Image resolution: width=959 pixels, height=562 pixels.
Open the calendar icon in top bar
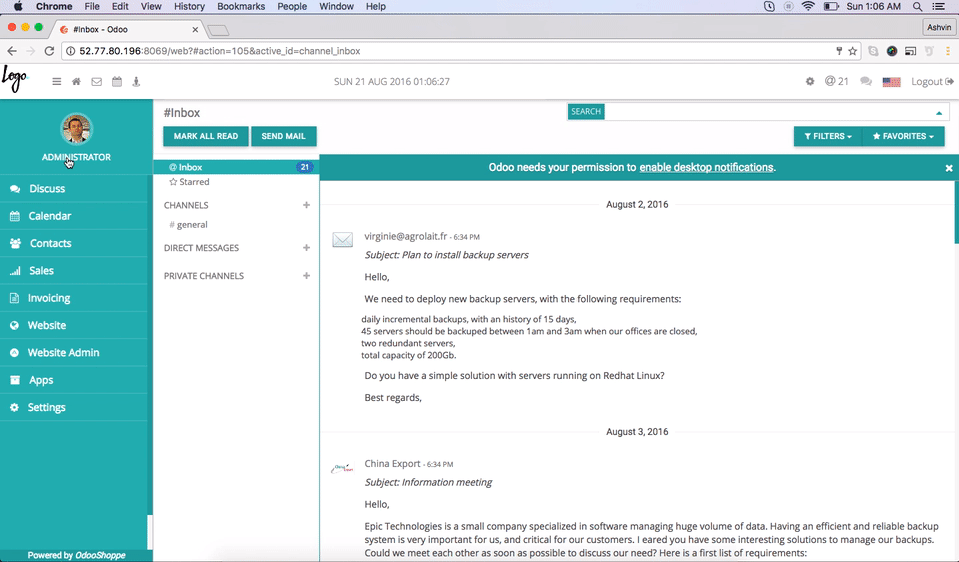[x=117, y=81]
